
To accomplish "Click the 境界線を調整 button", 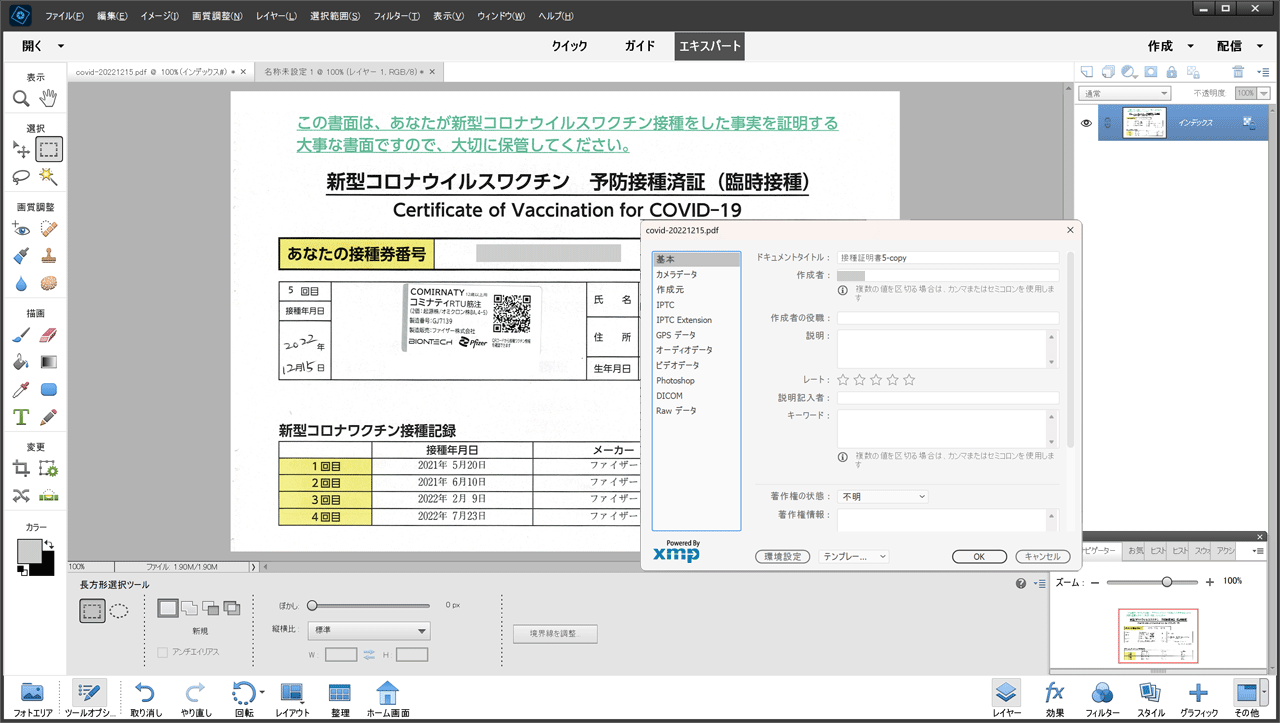I will 555,633.
